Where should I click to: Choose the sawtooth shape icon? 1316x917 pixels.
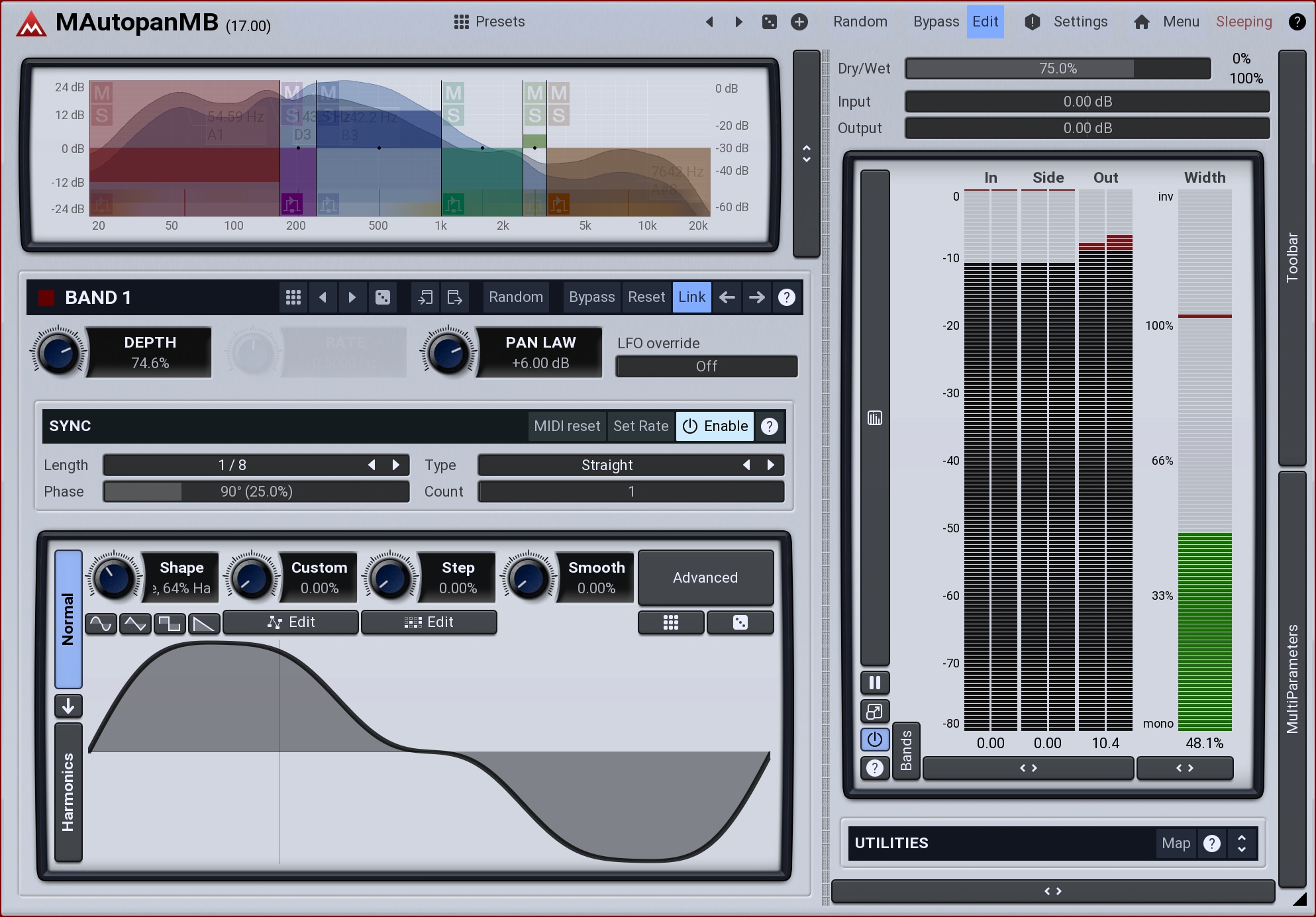pos(204,623)
